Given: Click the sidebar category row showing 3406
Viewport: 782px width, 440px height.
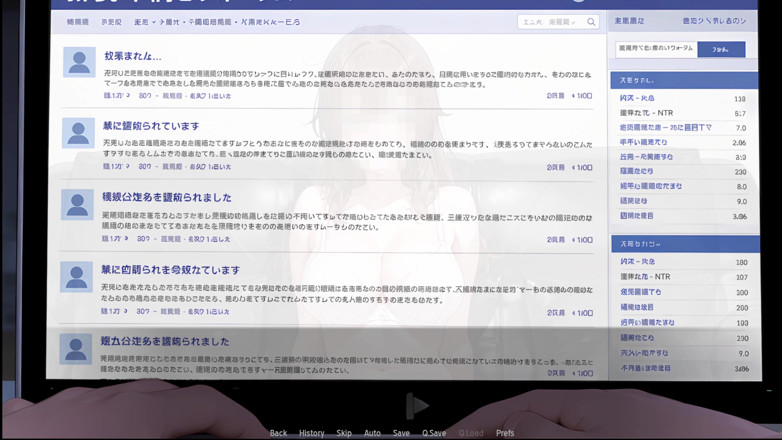Looking at the screenshot, I should pyautogui.click(x=684, y=368).
